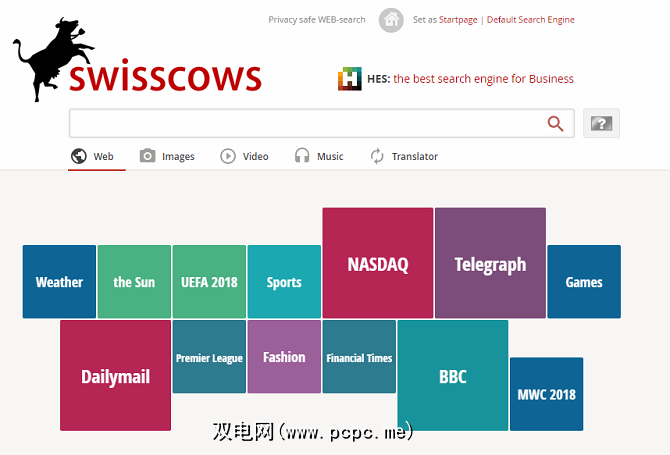Screen dimensions: 670x455
Task: Open the BBC tile
Action: point(453,376)
